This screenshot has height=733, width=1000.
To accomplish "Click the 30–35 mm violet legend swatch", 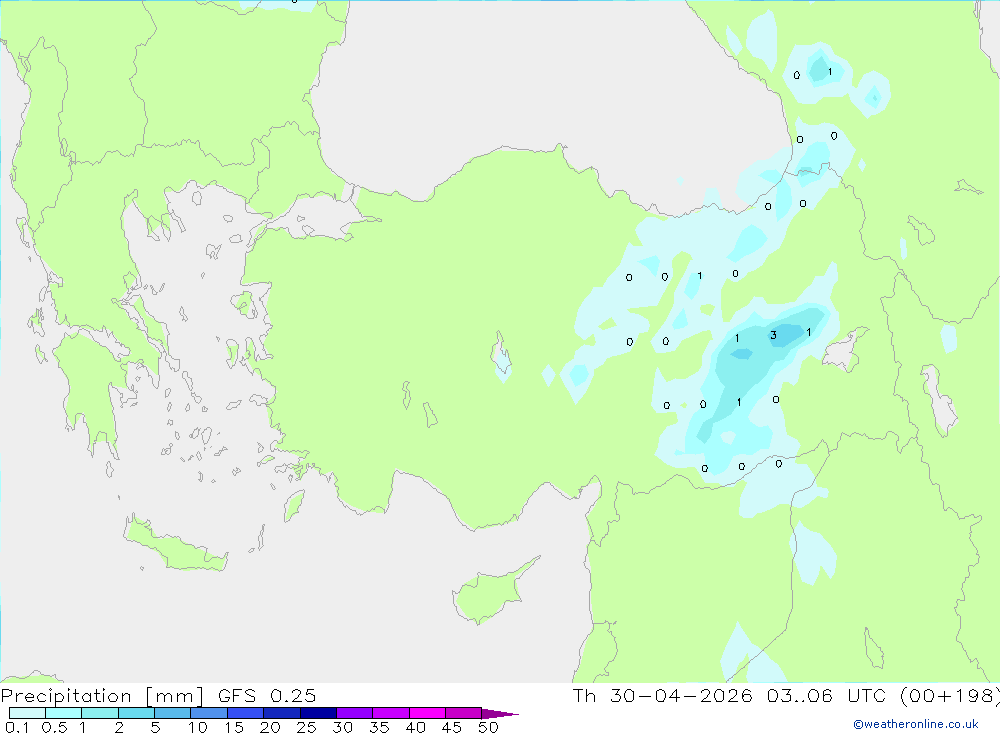I will tap(354, 713).
